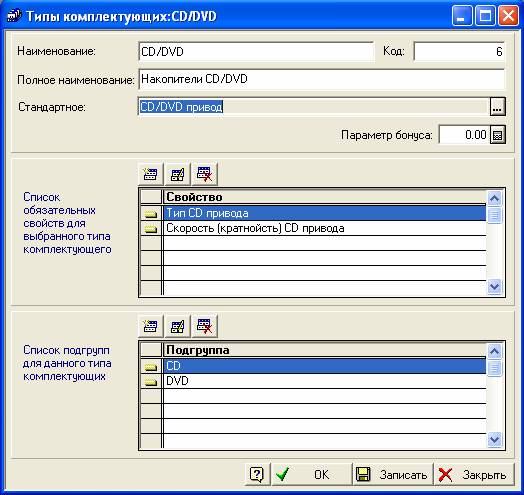
Task: Click the 'Свойство' column header
Action: (324, 197)
